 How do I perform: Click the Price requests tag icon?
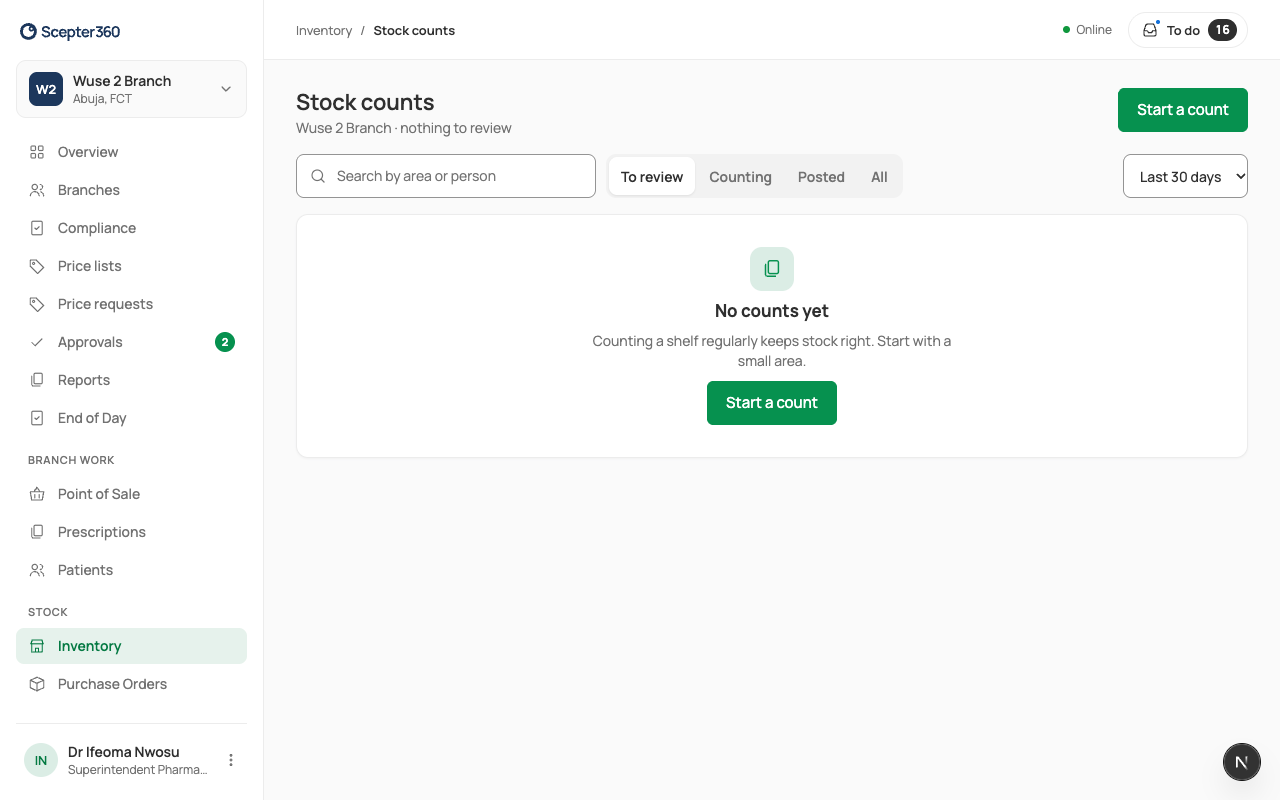pos(37,304)
